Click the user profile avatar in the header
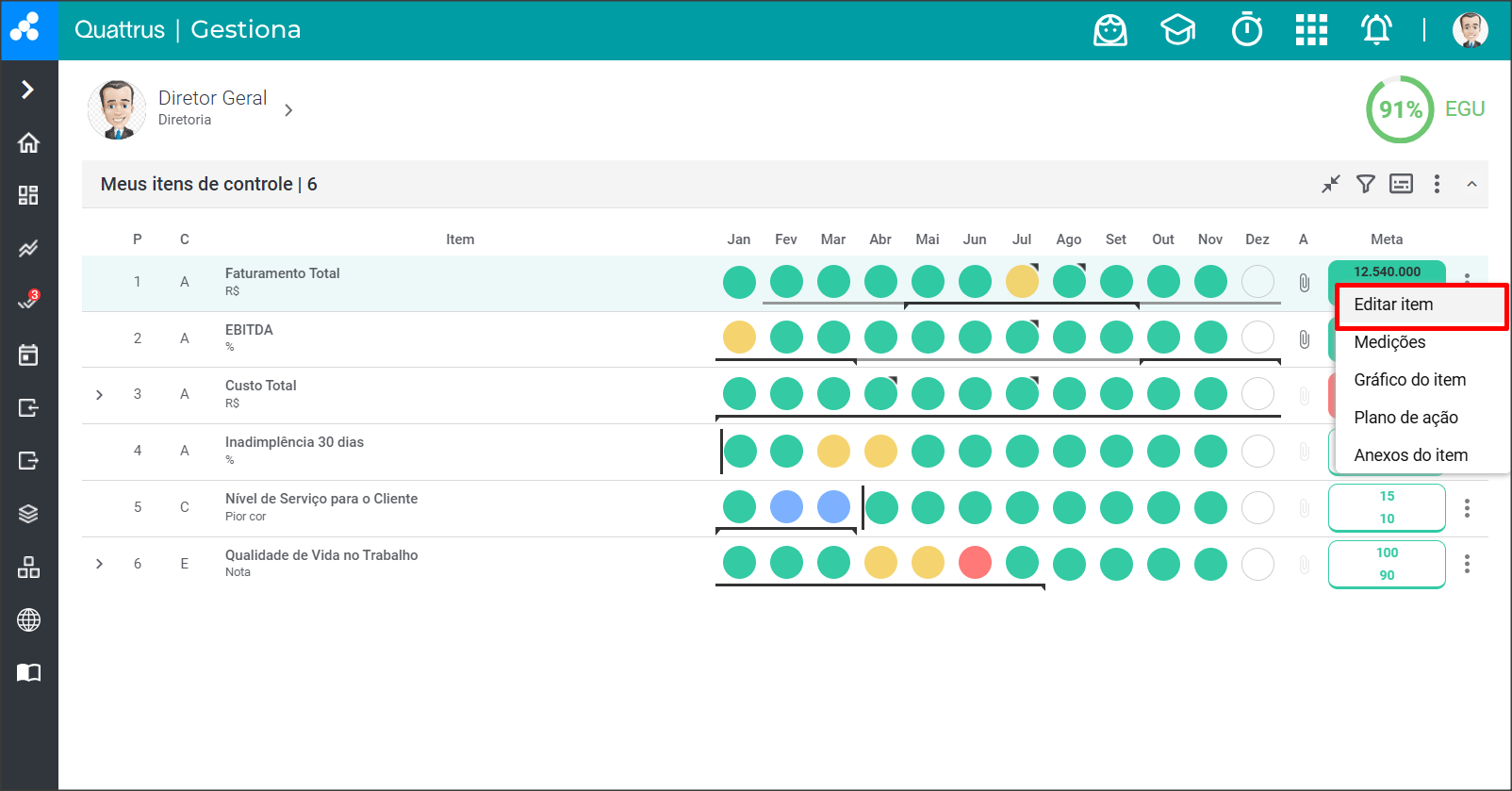1512x791 pixels. (1470, 30)
